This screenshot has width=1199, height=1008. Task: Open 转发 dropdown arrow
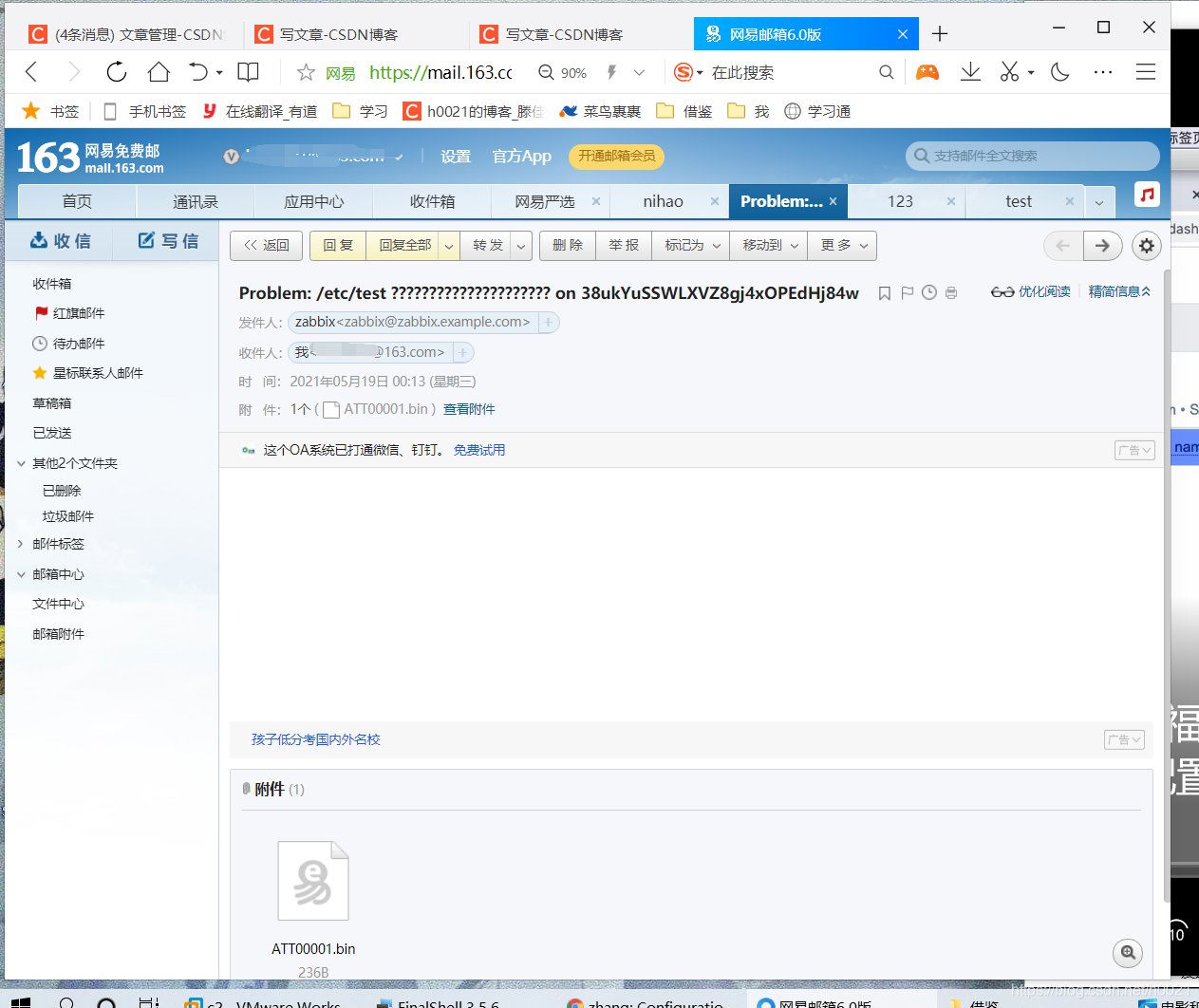tap(521, 246)
